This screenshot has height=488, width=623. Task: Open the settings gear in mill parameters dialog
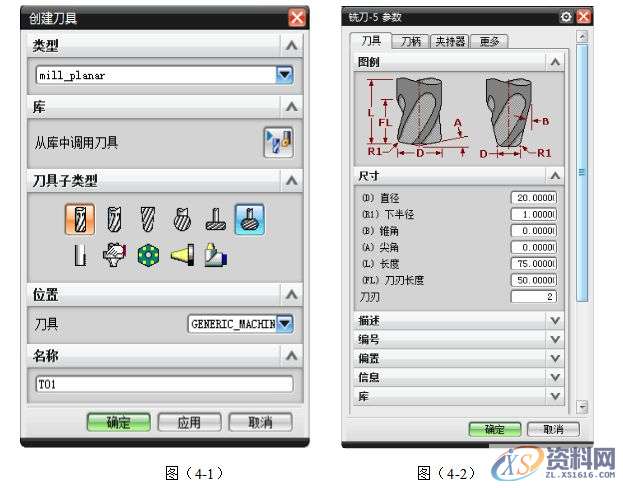click(566, 17)
